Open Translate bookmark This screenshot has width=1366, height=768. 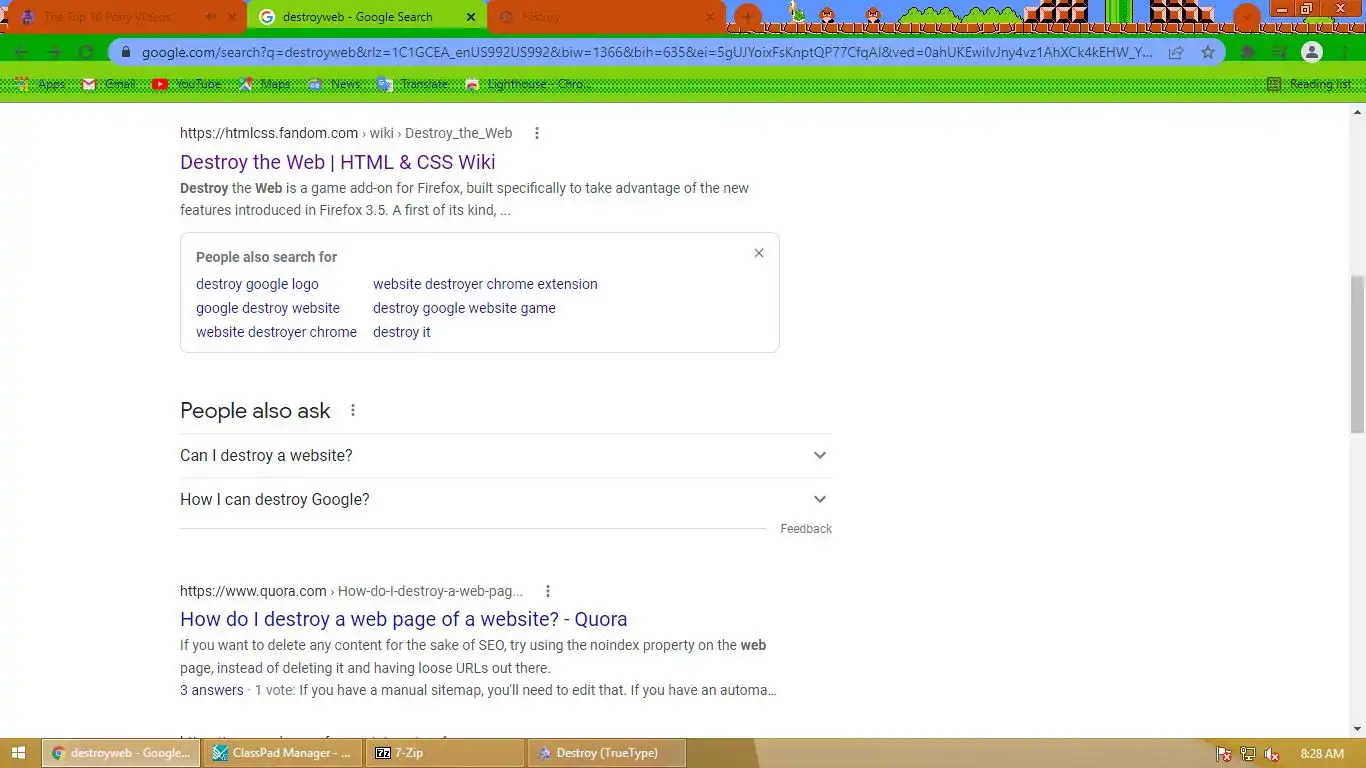coord(412,84)
